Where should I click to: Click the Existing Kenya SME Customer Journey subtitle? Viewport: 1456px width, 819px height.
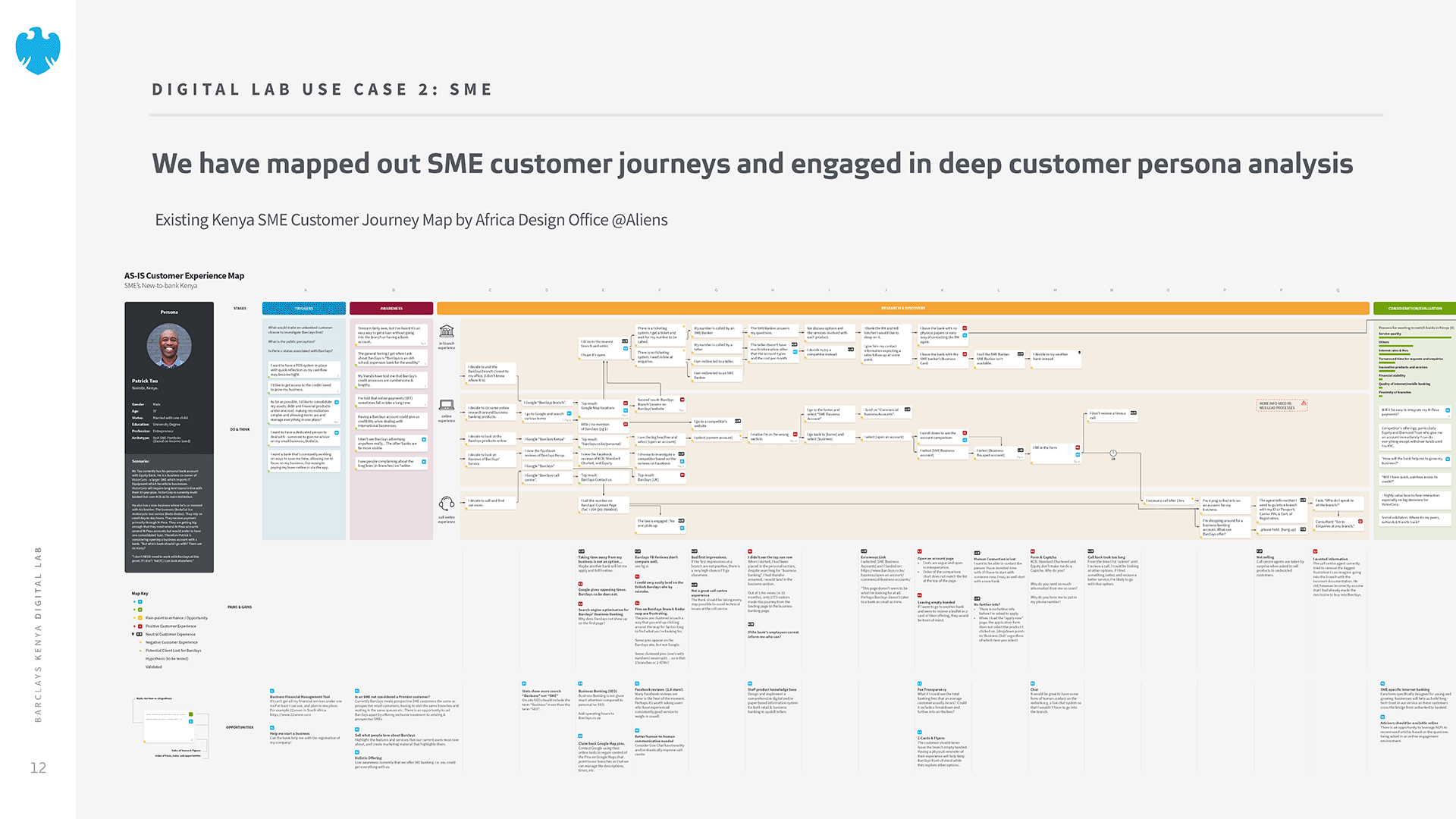click(x=412, y=220)
